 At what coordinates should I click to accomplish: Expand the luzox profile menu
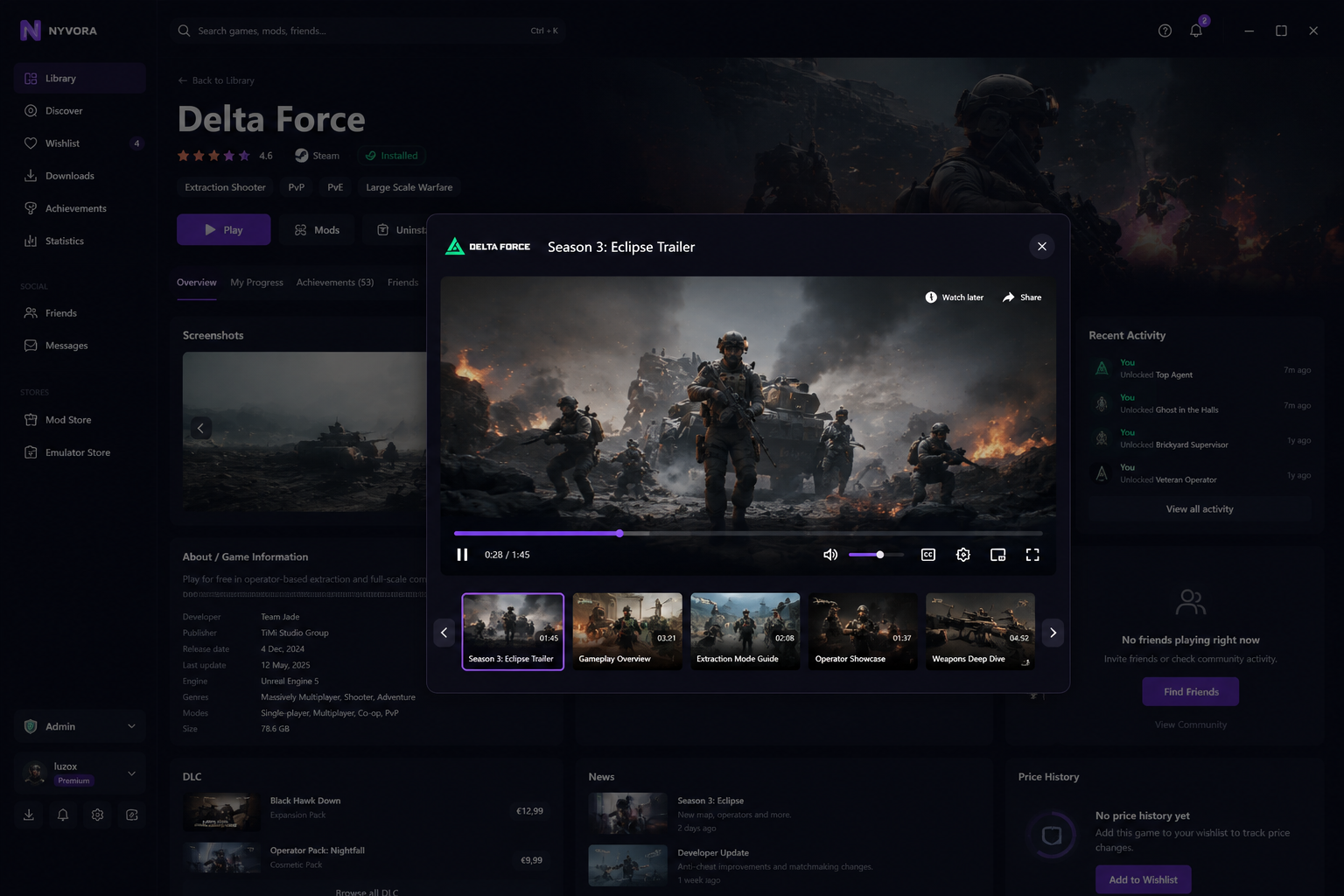tap(80, 773)
